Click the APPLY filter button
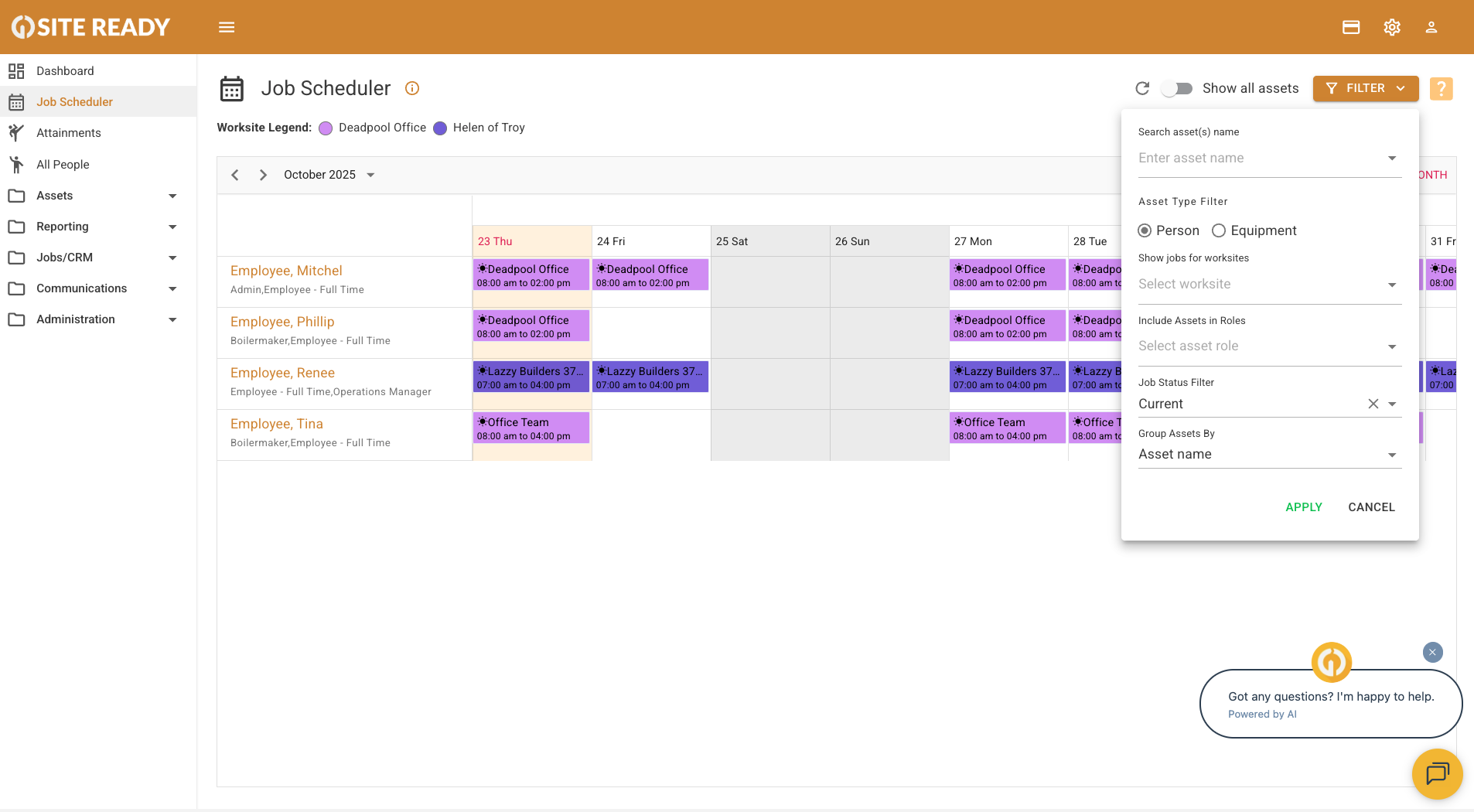 (1304, 507)
